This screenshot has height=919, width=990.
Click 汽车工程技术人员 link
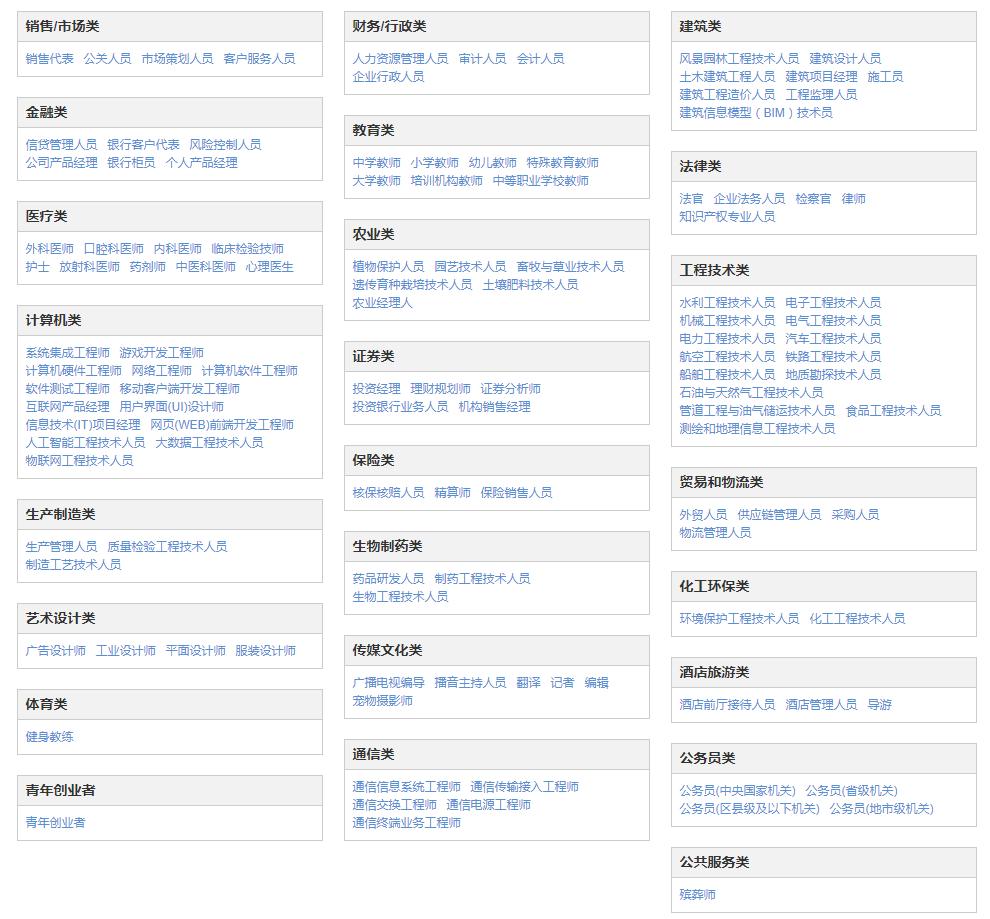(x=833, y=339)
